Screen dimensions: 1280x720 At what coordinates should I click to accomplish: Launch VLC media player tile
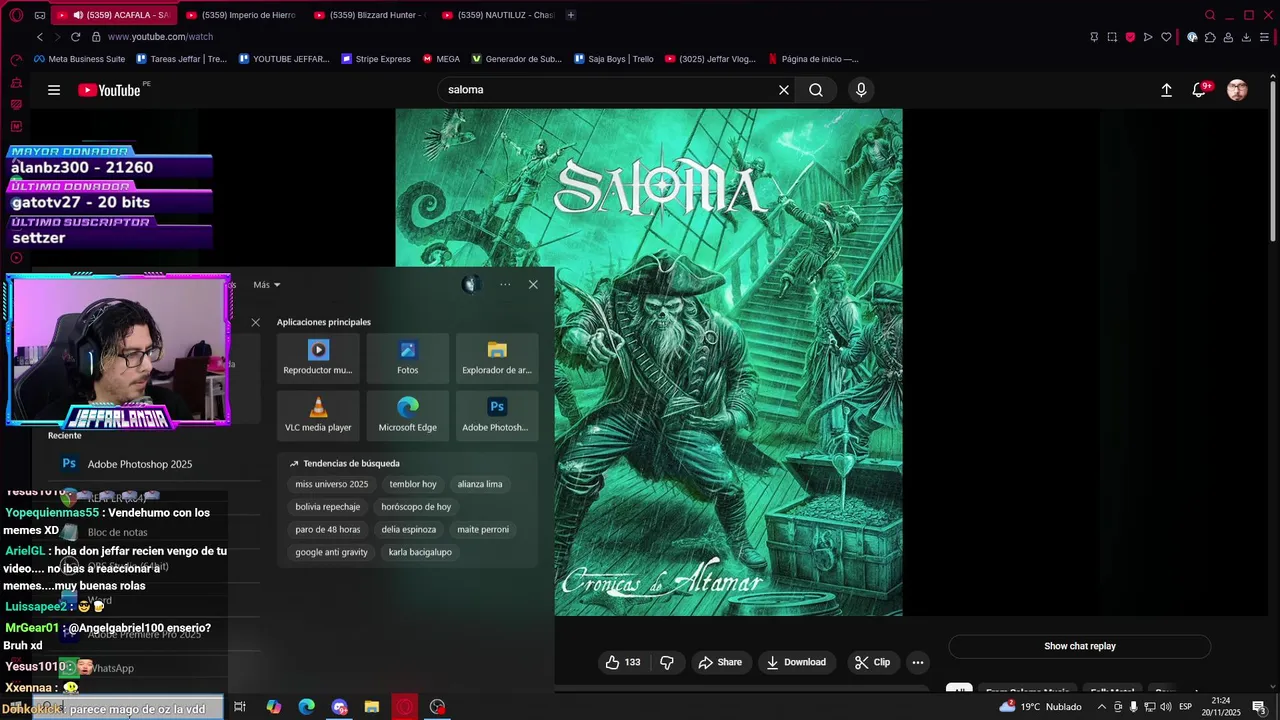pos(318,415)
